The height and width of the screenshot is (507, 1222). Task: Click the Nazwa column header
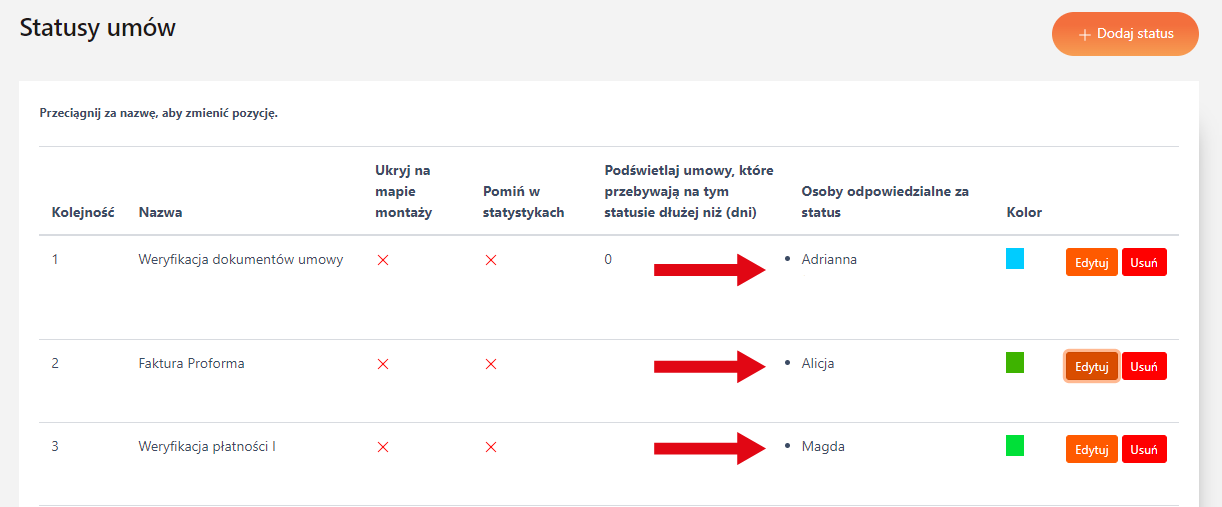[160, 213]
